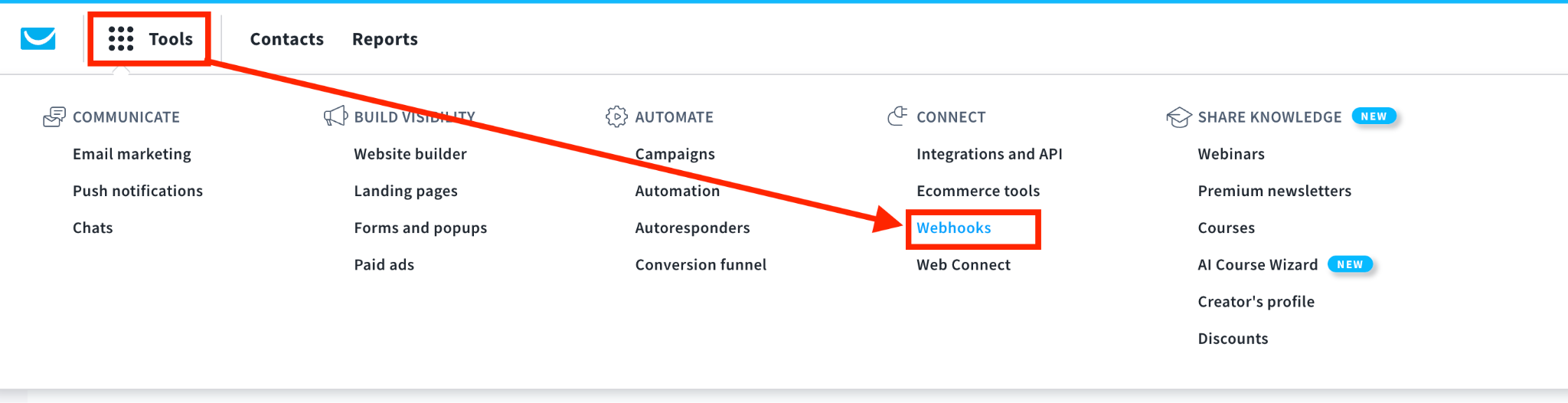Click the Communicate envelope icon
Image resolution: width=1568 pixels, height=403 pixels.
[x=54, y=117]
